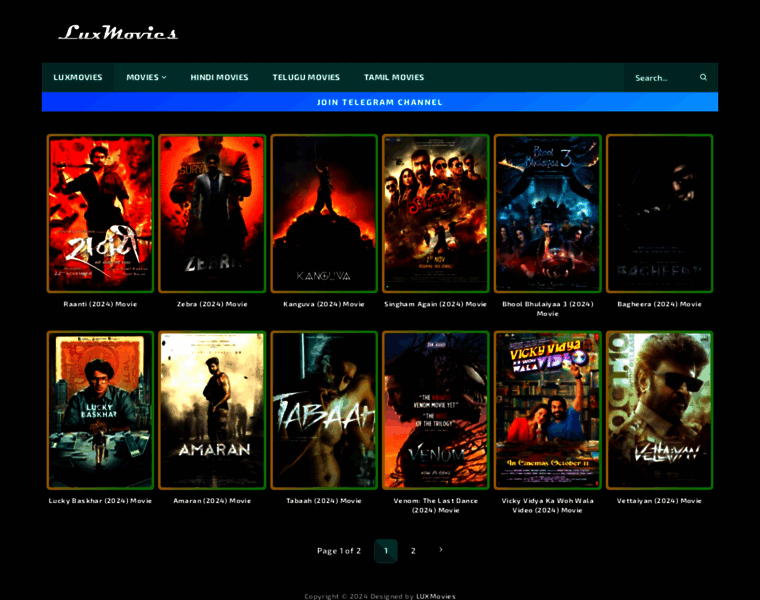Screen dimensions: 760x600
Task: Open the Venom movie poster
Action: [x=436, y=410]
